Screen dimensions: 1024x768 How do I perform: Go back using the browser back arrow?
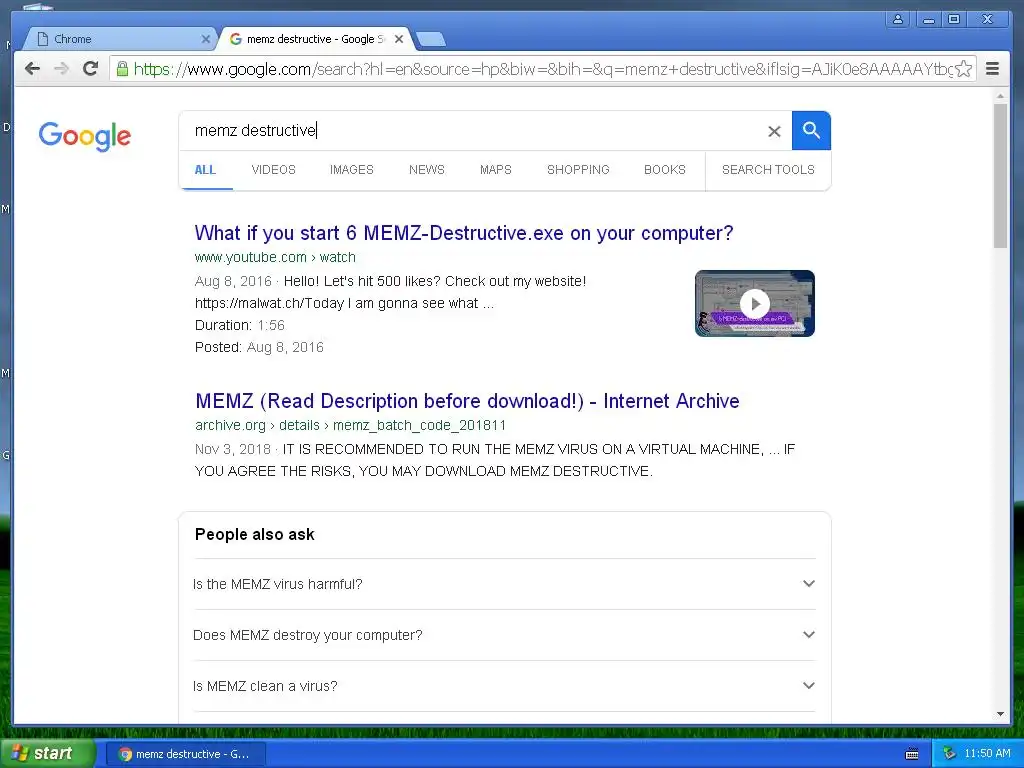(32, 69)
